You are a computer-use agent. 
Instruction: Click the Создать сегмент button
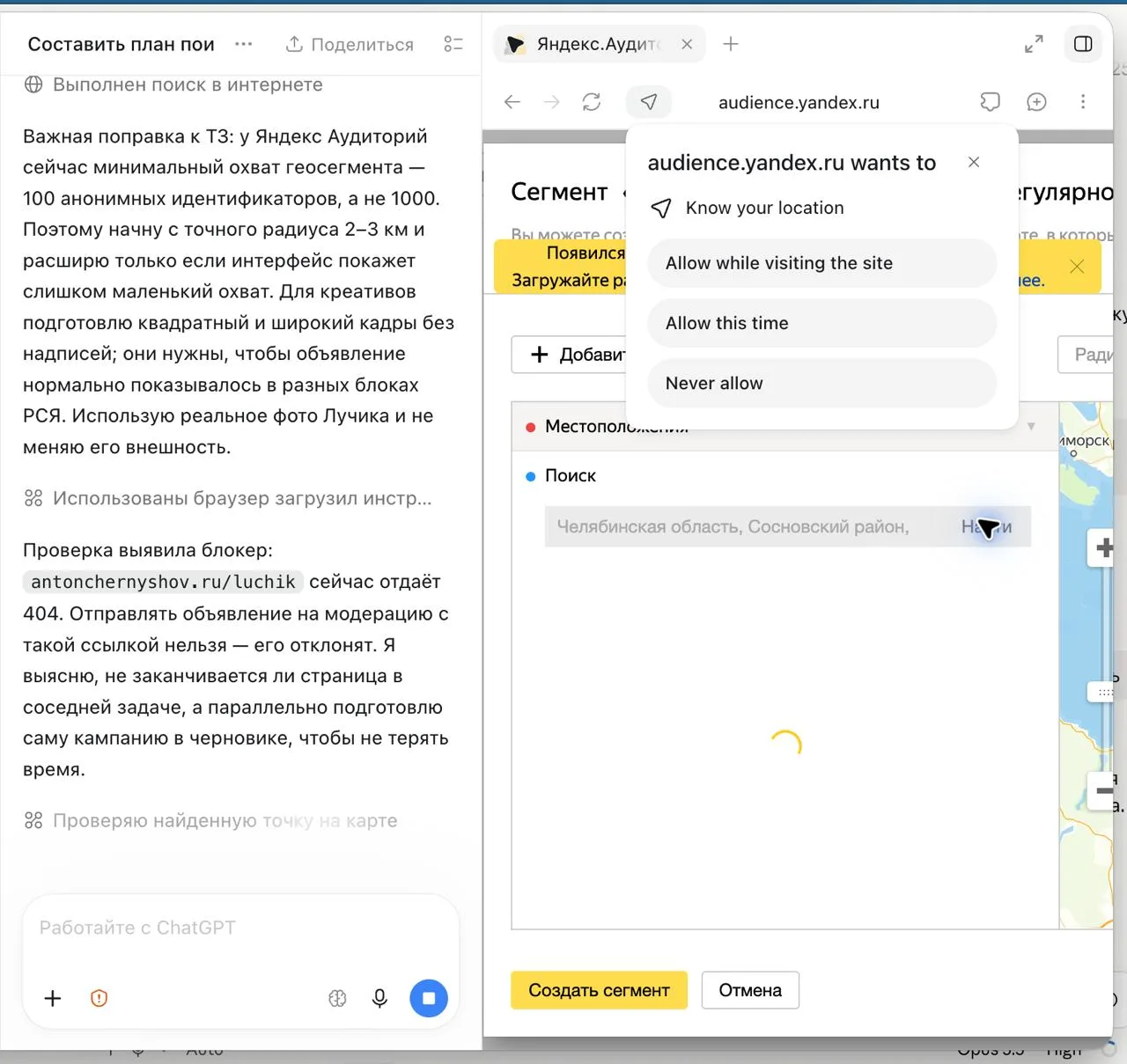599,990
